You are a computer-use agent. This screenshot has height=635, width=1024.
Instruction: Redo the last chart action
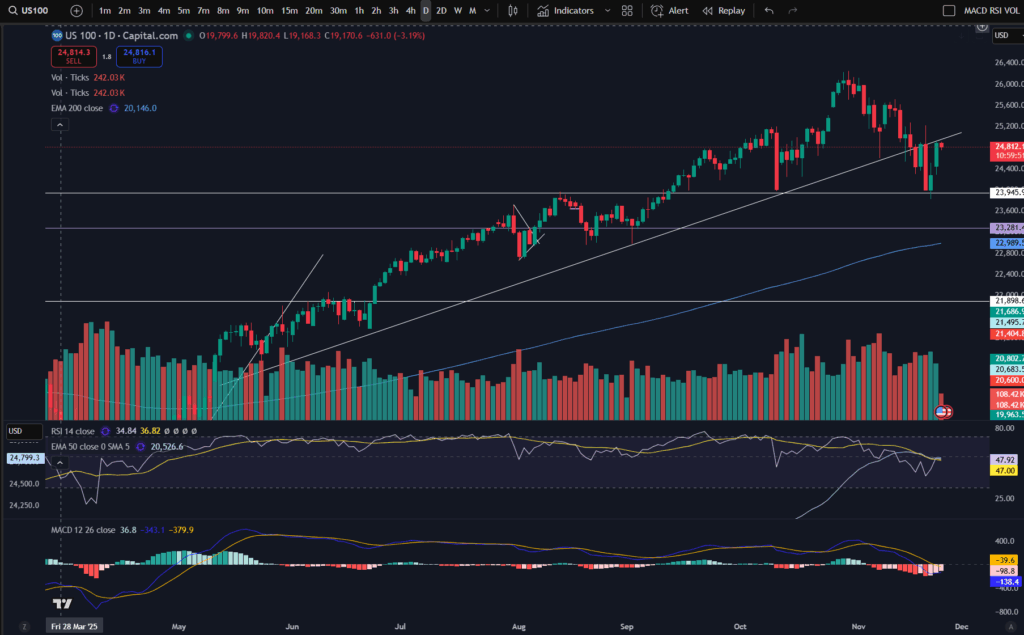pos(793,10)
